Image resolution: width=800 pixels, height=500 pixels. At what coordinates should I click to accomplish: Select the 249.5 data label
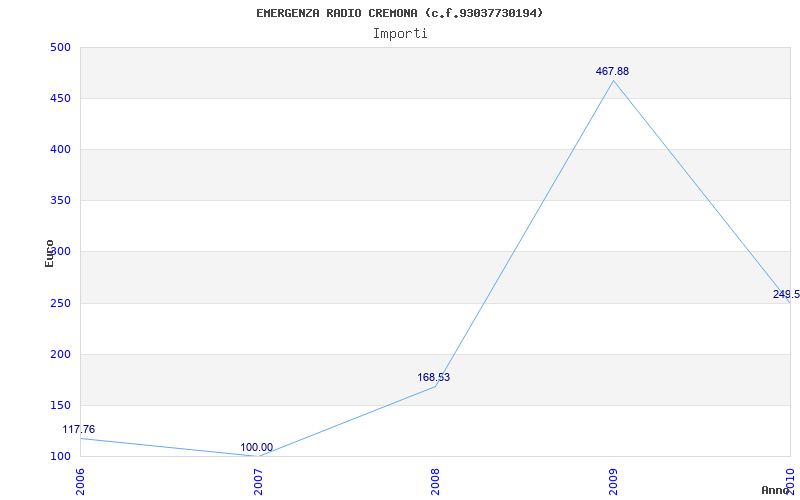click(786, 294)
